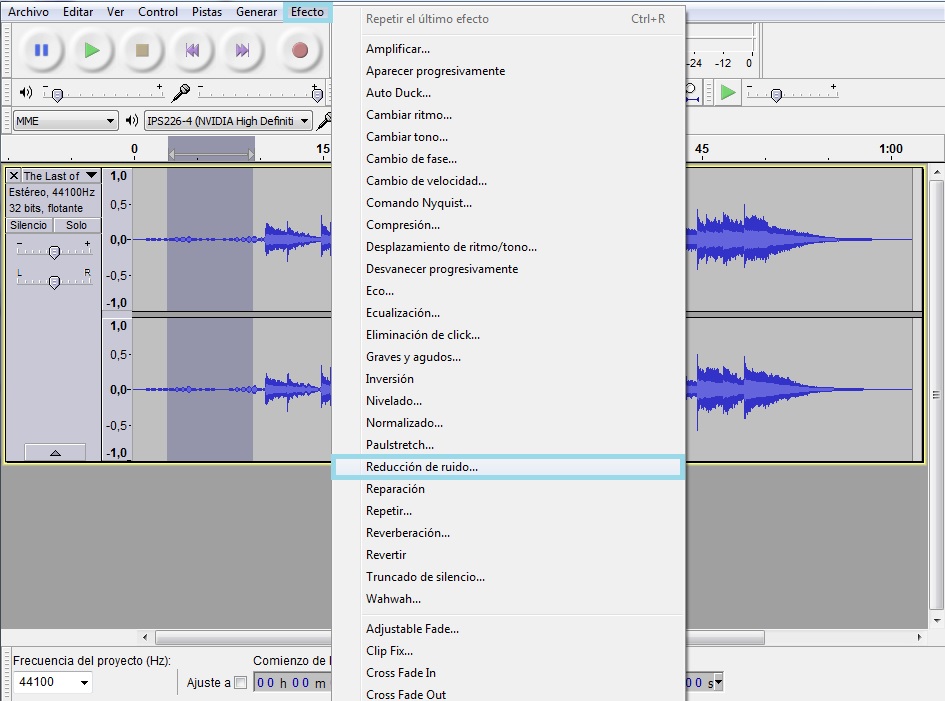Screen dimensions: 945x701
Task: Open the IPS226-4 output device dropdown
Action: [x=228, y=121]
